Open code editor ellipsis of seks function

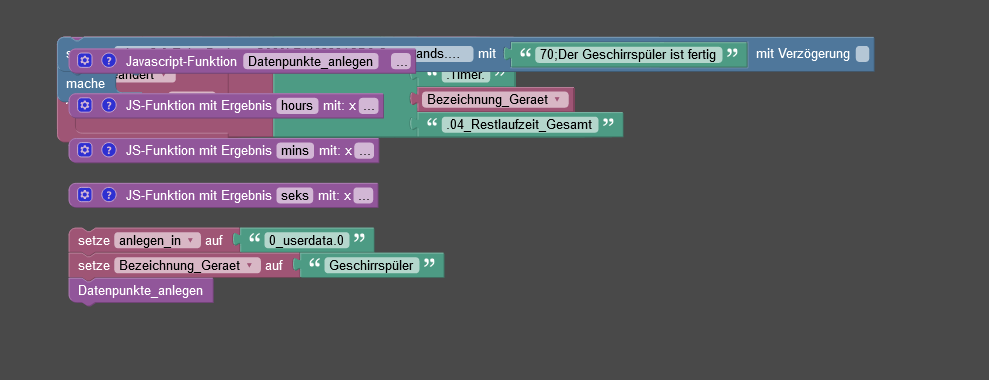point(363,196)
